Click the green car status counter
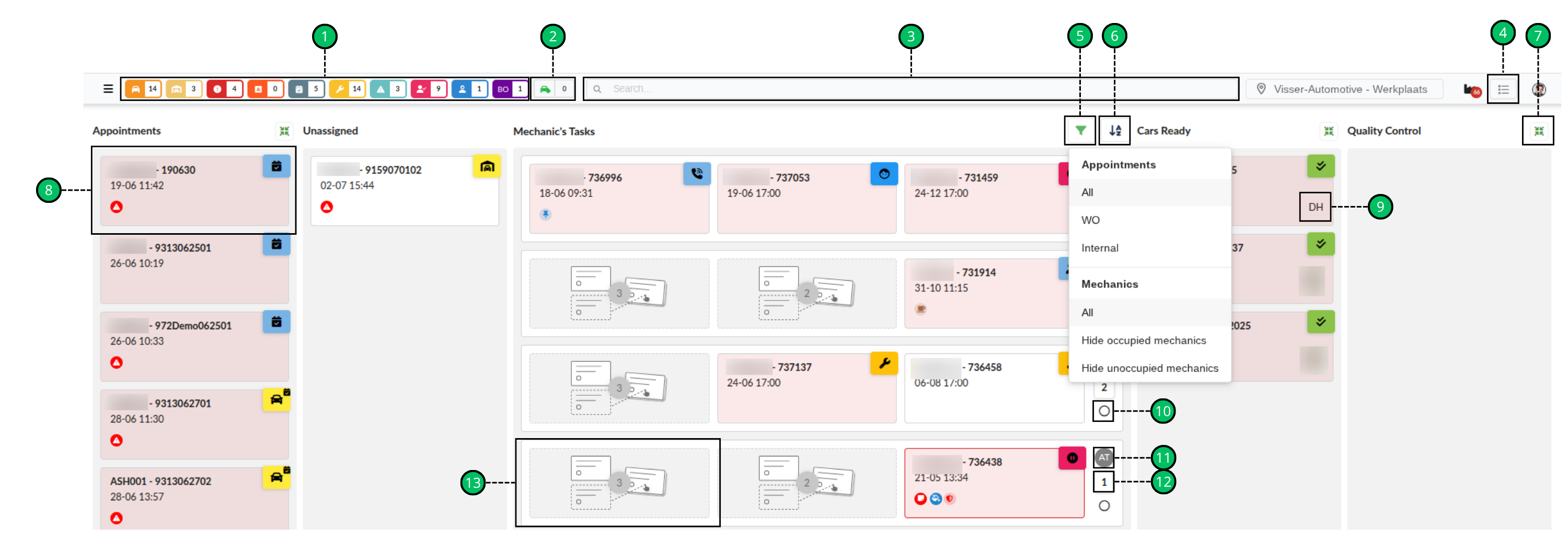This screenshot has height=539, width=1568. click(552, 89)
